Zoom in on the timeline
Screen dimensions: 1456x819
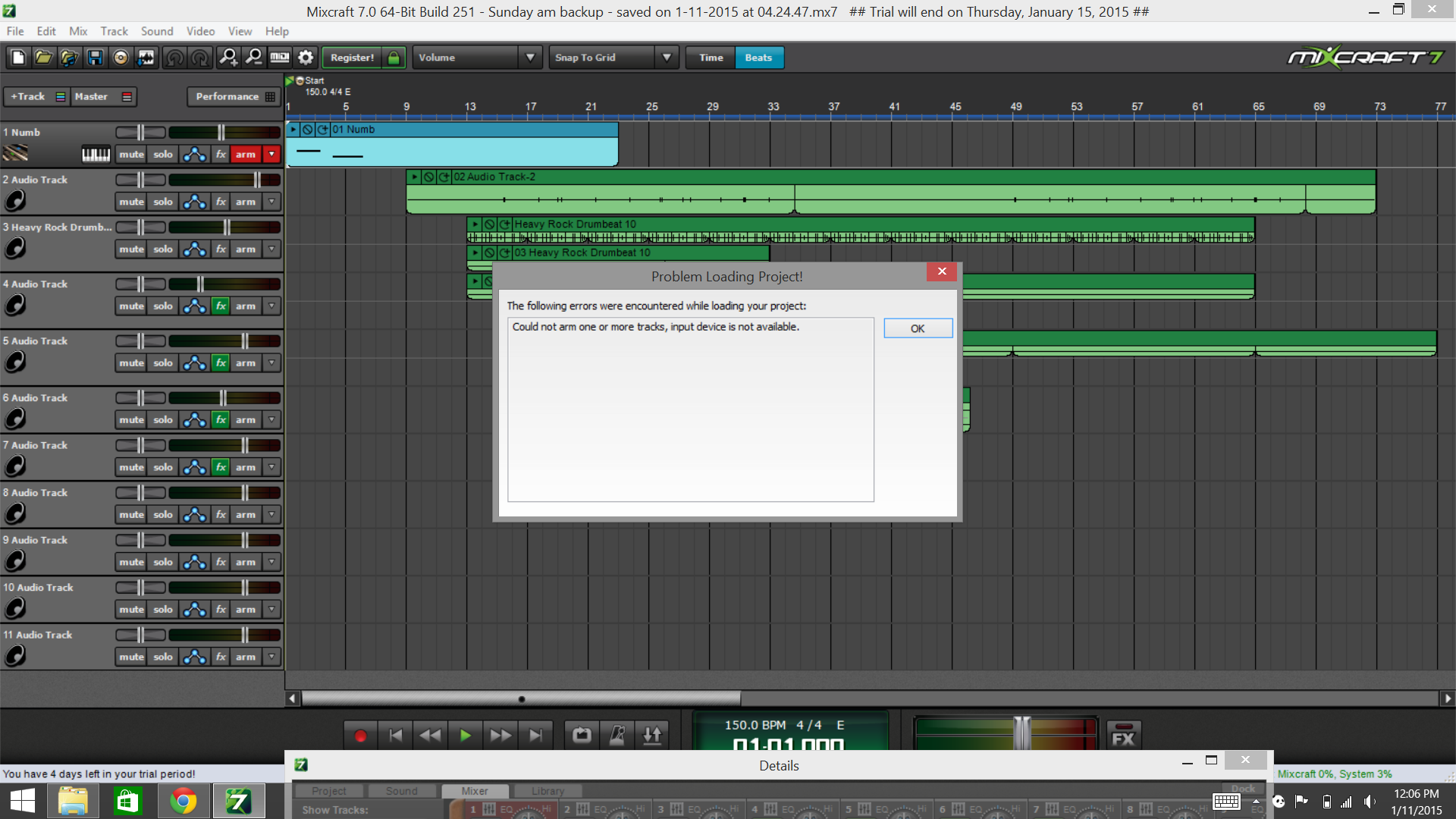pyautogui.click(x=228, y=58)
